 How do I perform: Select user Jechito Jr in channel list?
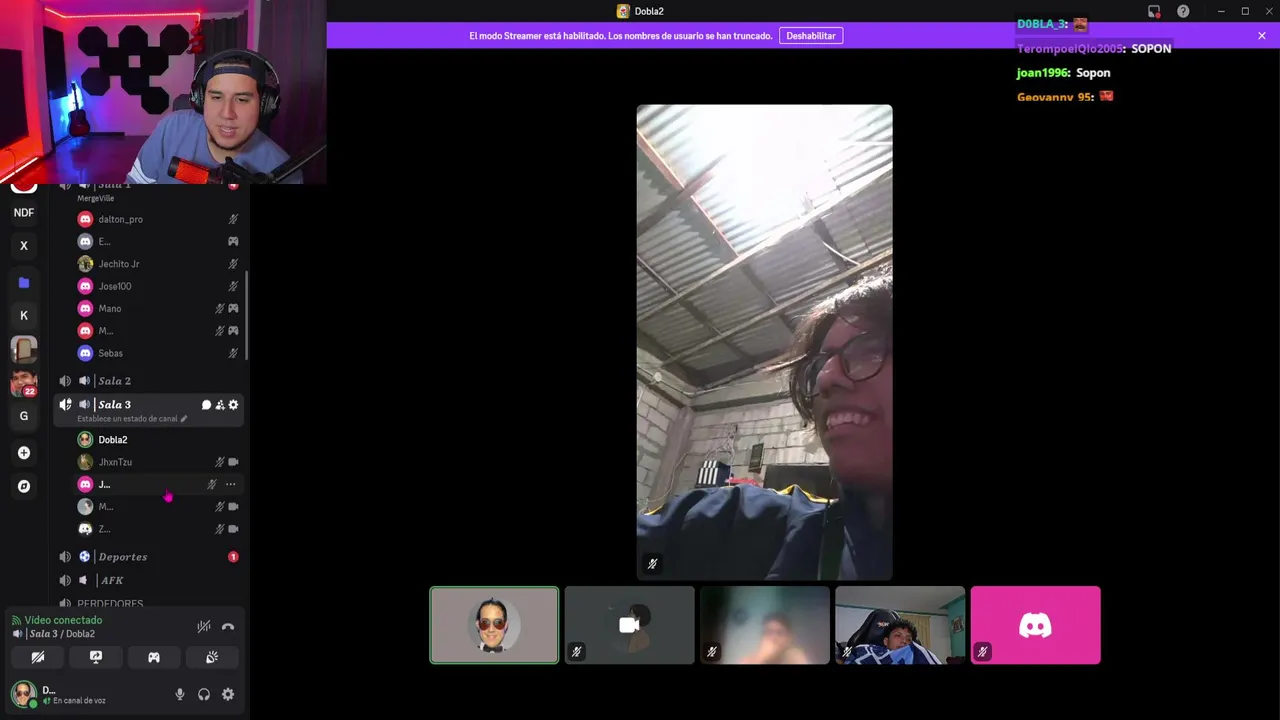[158, 264]
